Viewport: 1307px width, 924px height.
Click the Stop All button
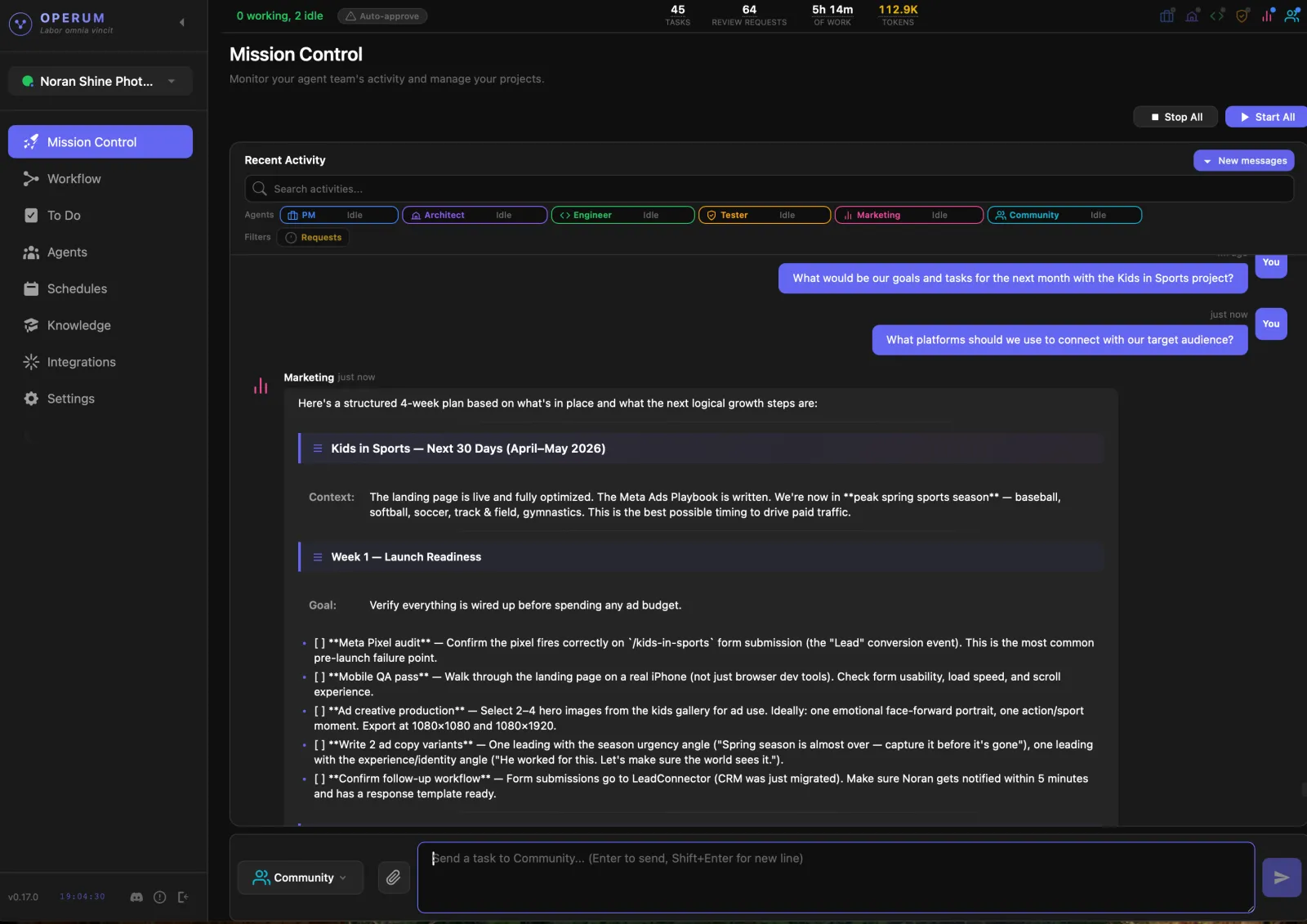click(1175, 117)
